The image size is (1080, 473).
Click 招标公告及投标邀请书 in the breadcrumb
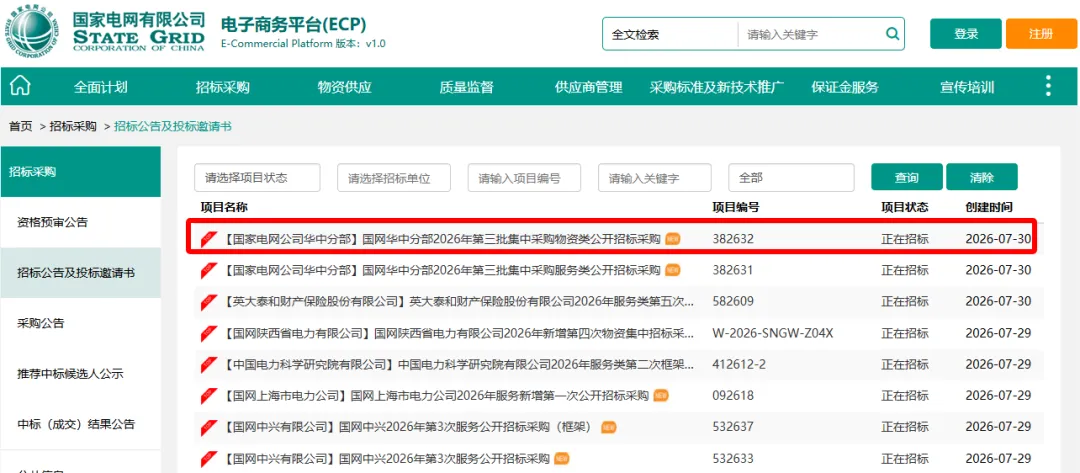[x=173, y=126]
